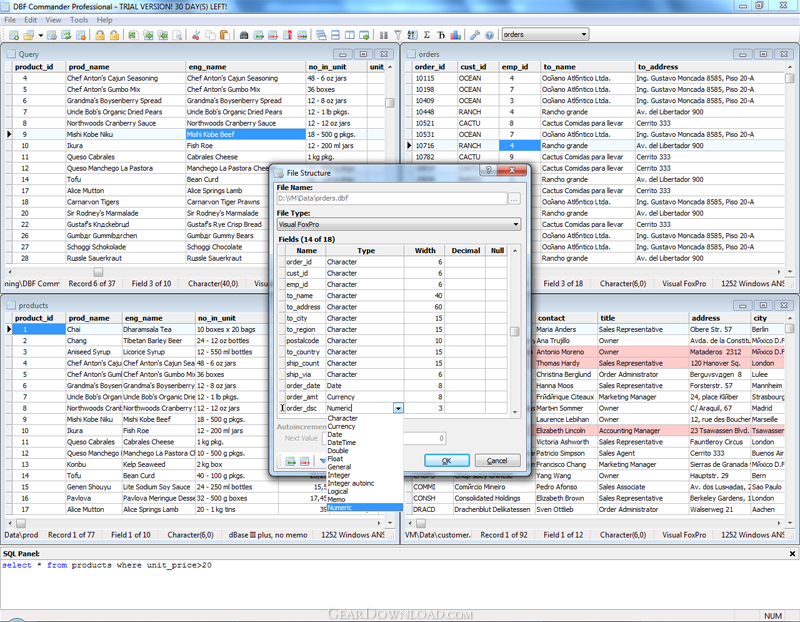Image resolution: width=800 pixels, height=622 pixels.
Task: Click the 'Type' column header in fields grid
Action: (x=365, y=251)
